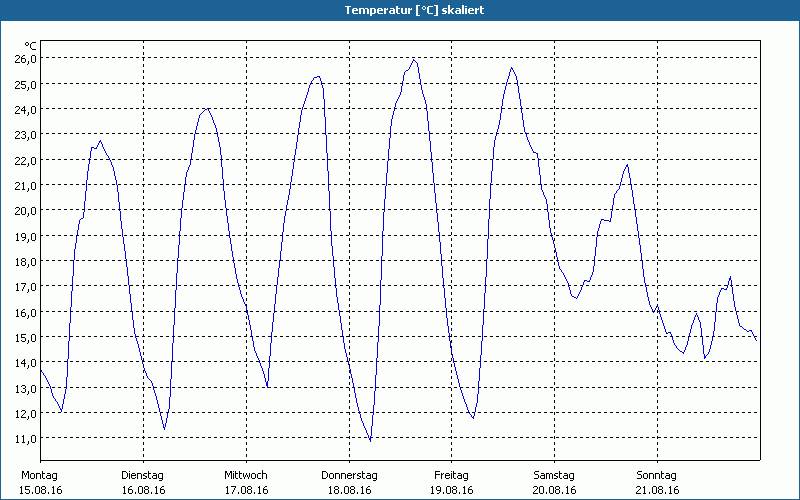Click the '°C' unit label on the axis
Viewport: 800px width, 500px height.
[31, 47]
